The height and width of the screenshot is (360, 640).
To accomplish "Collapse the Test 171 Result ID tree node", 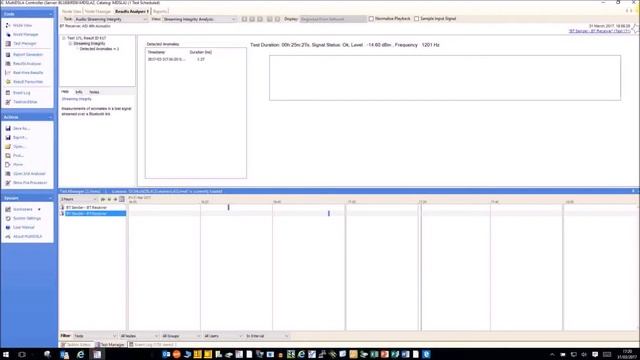I will tap(64, 38).
